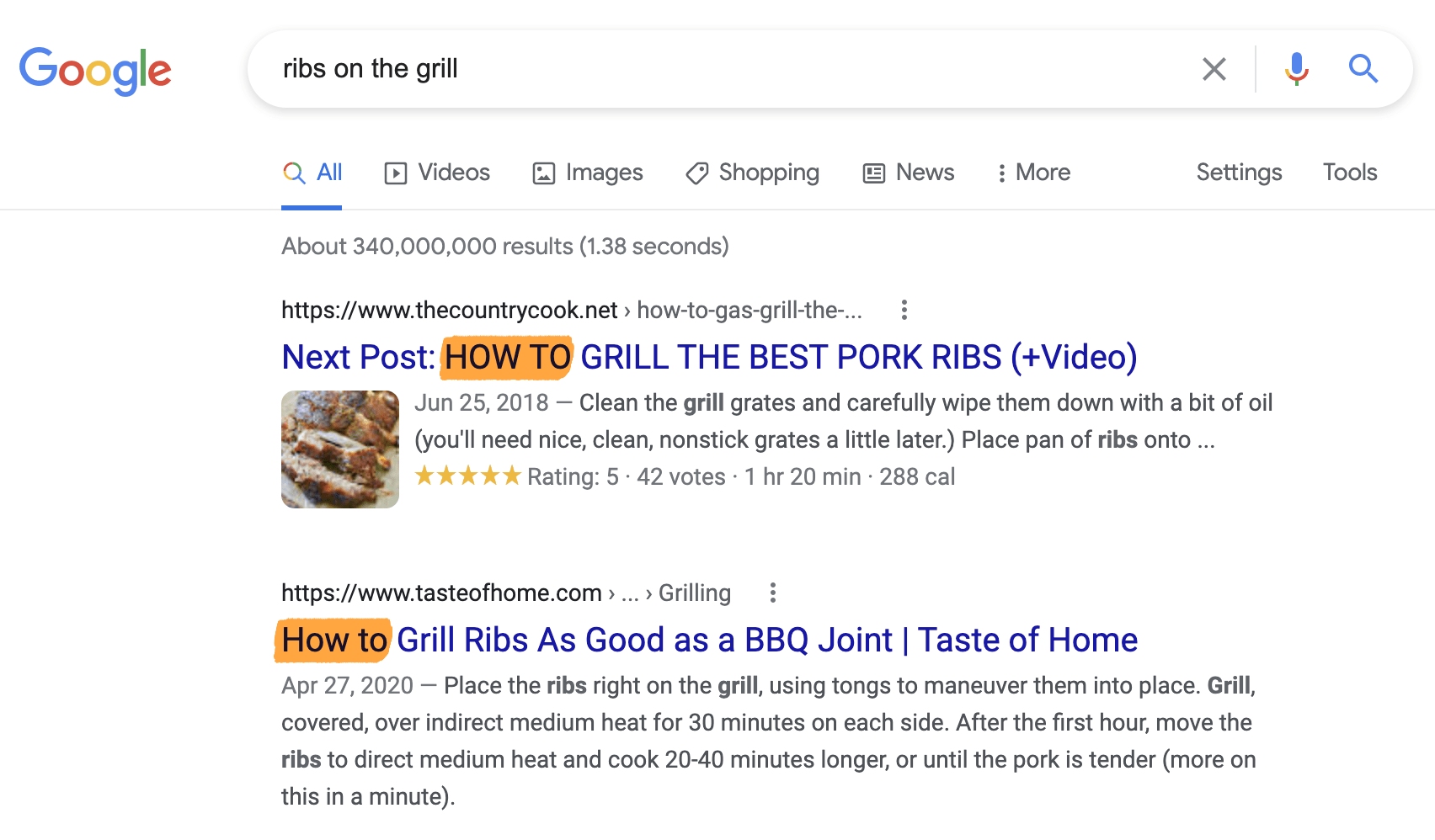Clear the search query with the X icon
Screen dimensions: 1435x840
pyautogui.click(x=1214, y=69)
